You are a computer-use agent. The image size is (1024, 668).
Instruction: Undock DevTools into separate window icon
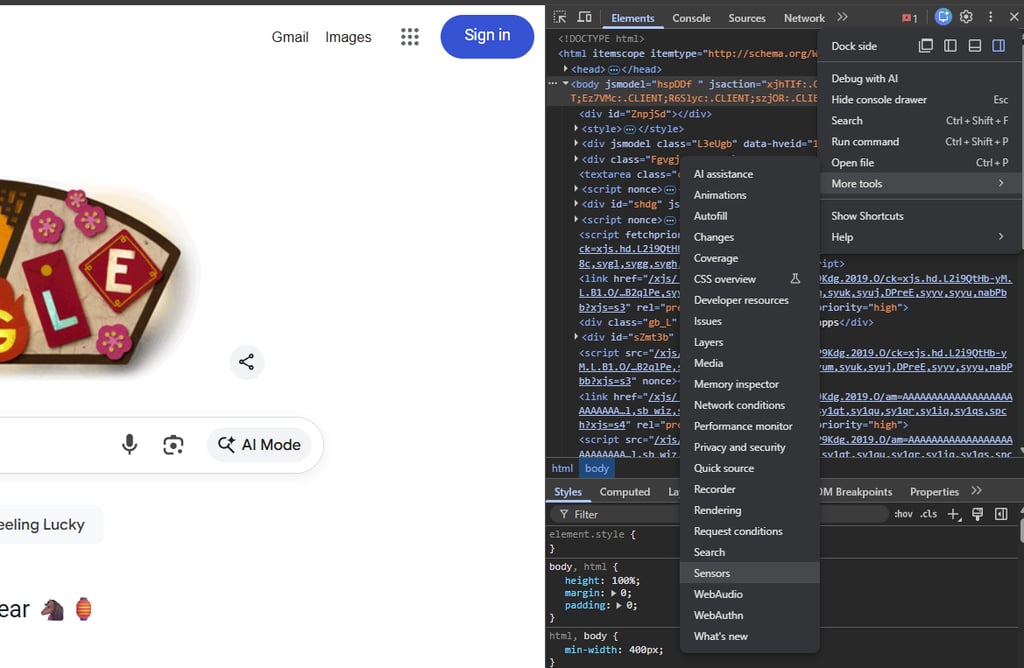pyautogui.click(x=925, y=46)
